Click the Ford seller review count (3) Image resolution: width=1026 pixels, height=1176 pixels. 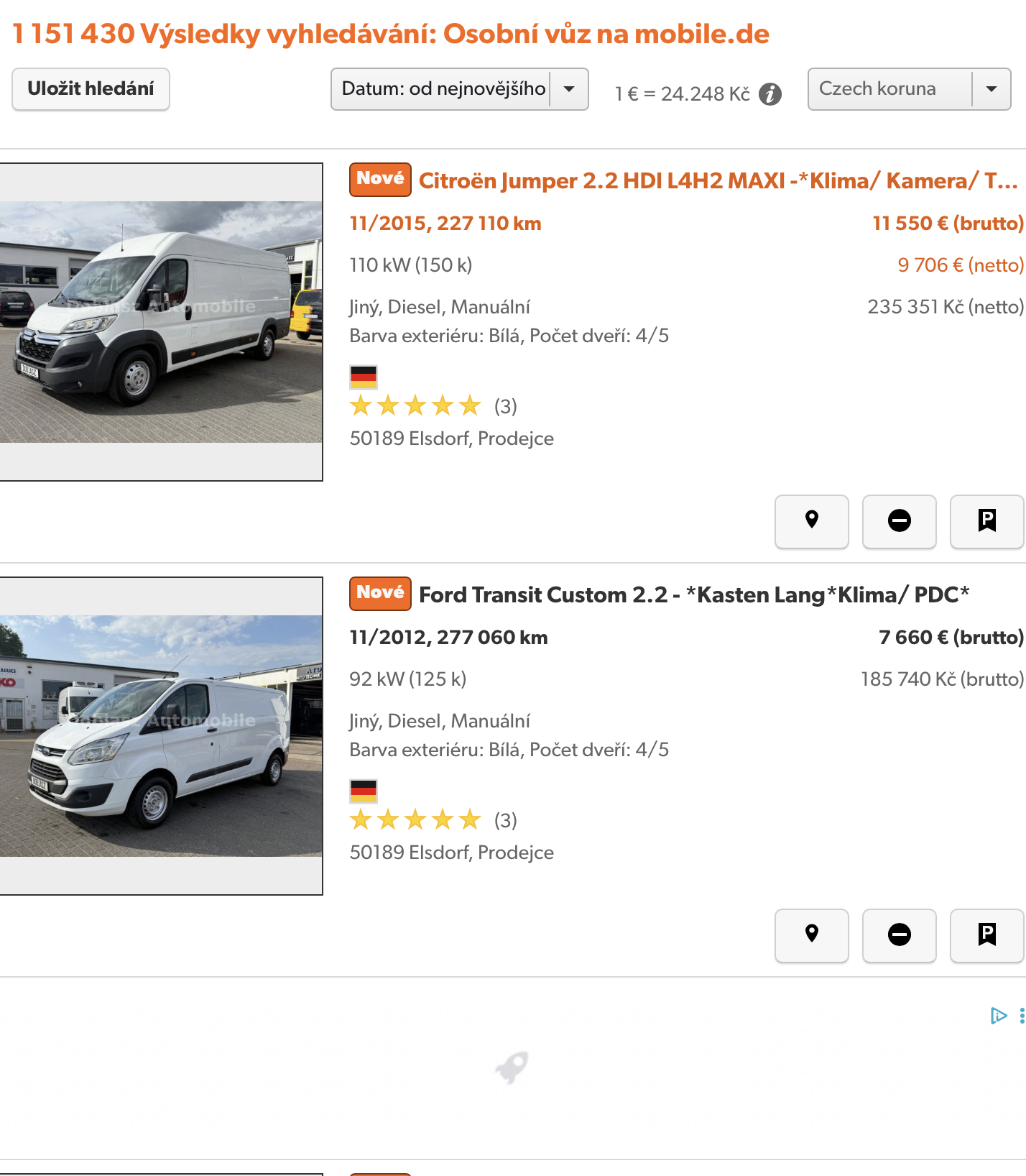coord(506,821)
